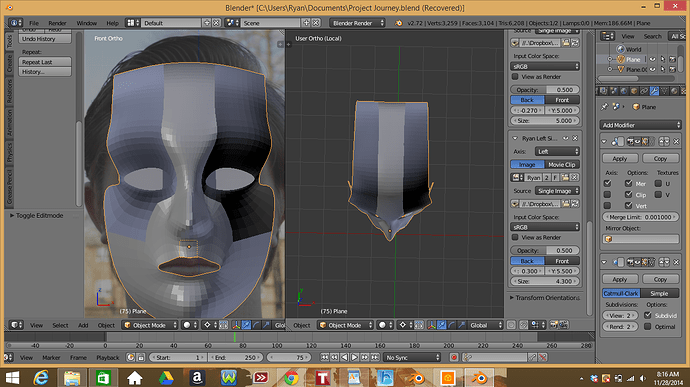The height and width of the screenshot is (387, 690).
Task: Collapse the Mirror modifier panel triangle
Action: (x=604, y=141)
